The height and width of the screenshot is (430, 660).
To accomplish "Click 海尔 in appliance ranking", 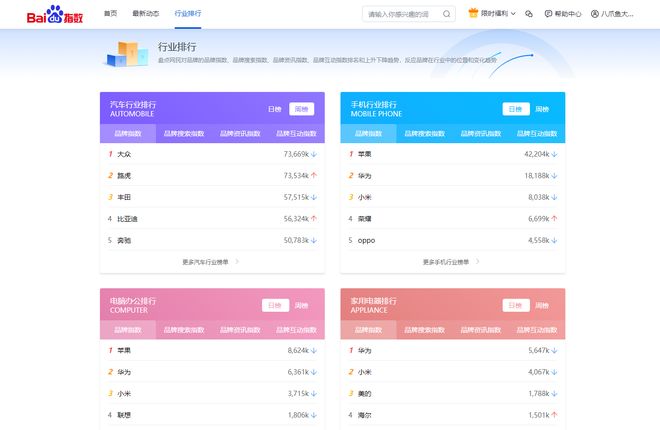I will click(365, 415).
